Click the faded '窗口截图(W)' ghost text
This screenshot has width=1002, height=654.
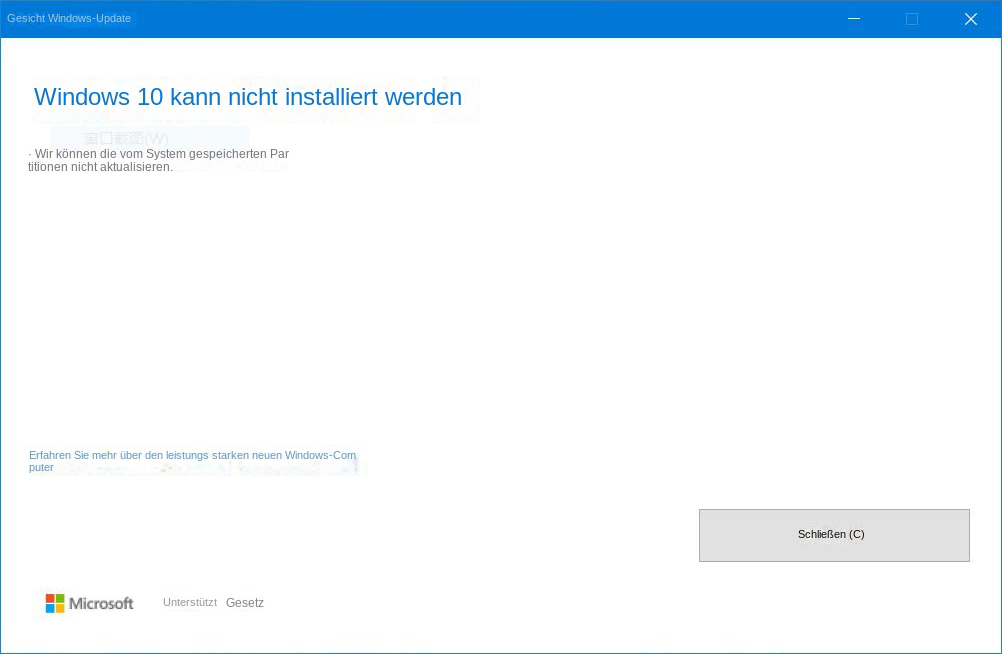[x=127, y=138]
